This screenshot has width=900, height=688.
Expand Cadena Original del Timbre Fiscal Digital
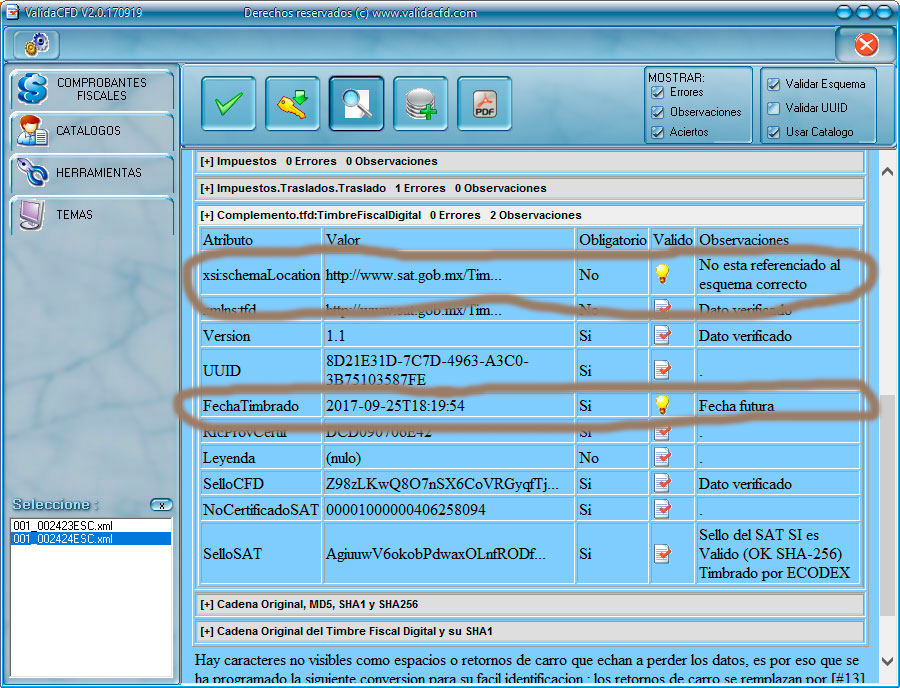click(x=529, y=631)
